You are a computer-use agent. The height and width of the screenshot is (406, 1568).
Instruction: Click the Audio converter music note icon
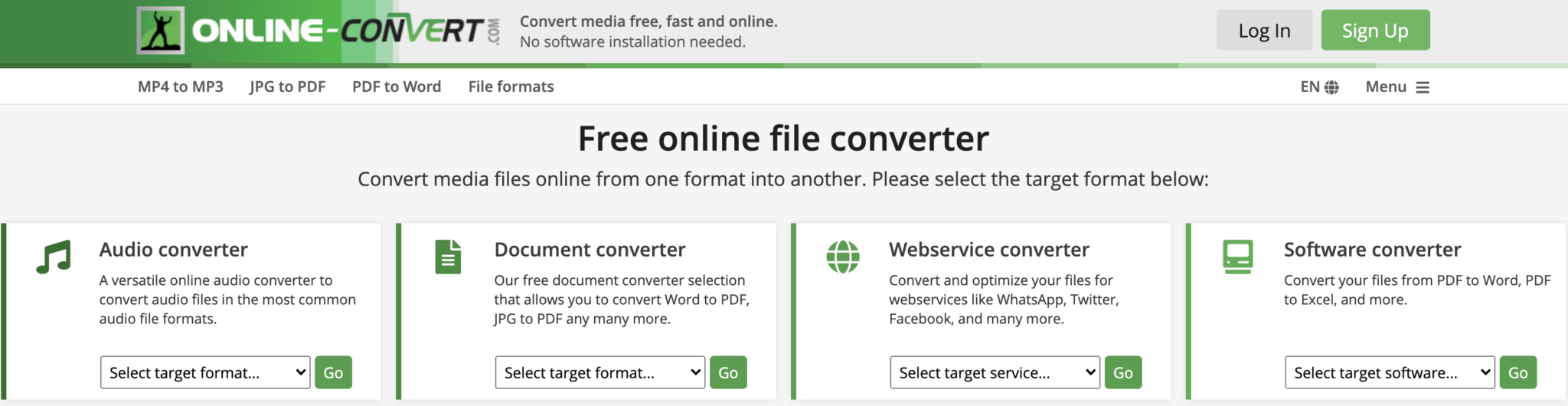click(54, 257)
